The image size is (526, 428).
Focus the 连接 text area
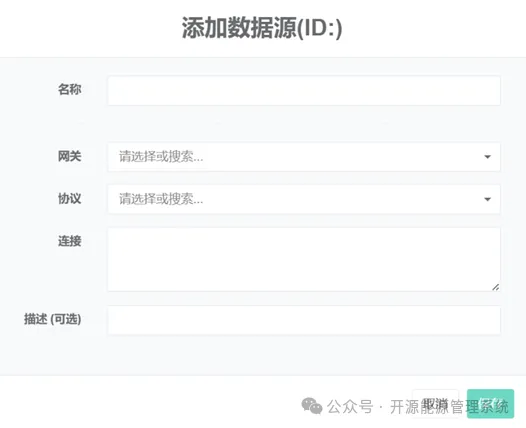(304, 259)
